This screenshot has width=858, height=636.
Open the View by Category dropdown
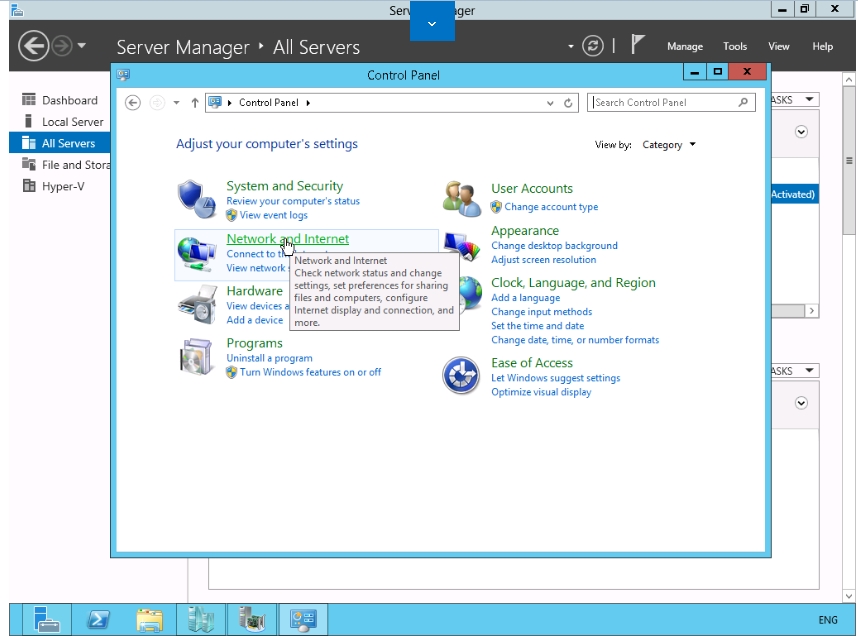coord(668,145)
